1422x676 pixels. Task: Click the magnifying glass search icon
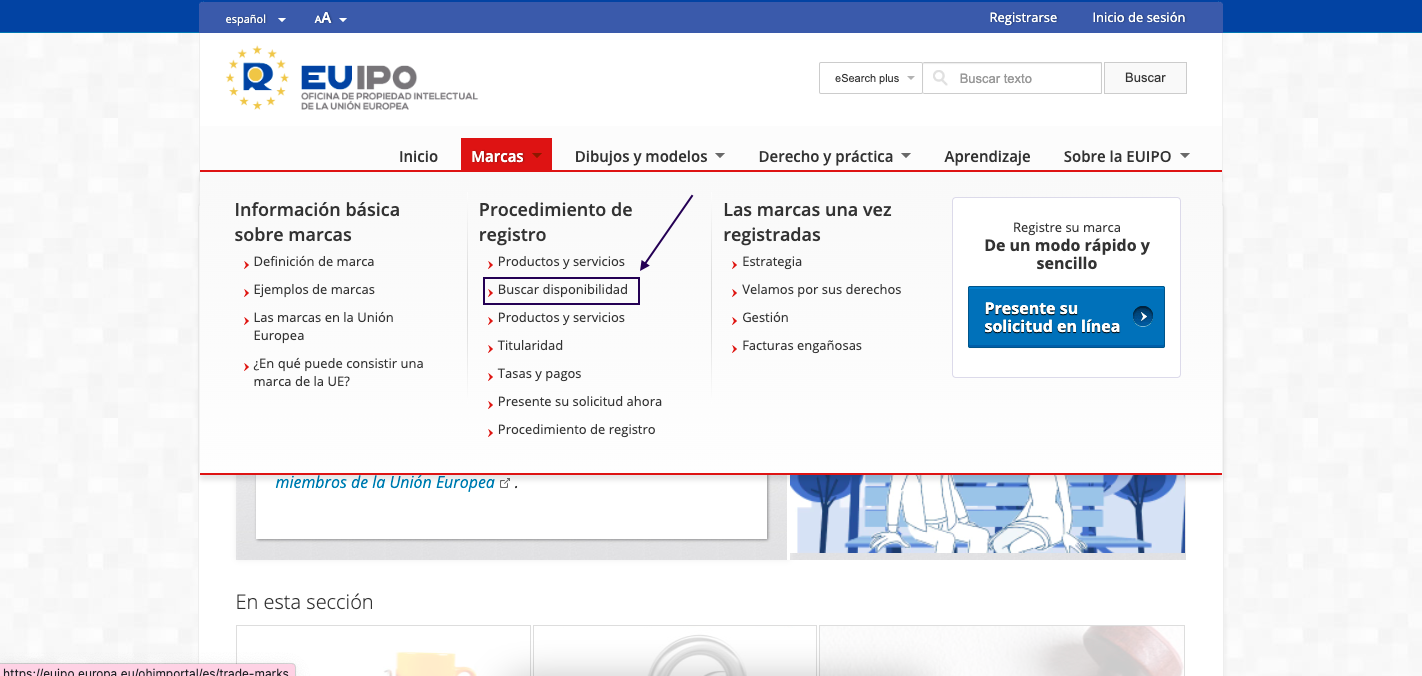click(x=940, y=77)
